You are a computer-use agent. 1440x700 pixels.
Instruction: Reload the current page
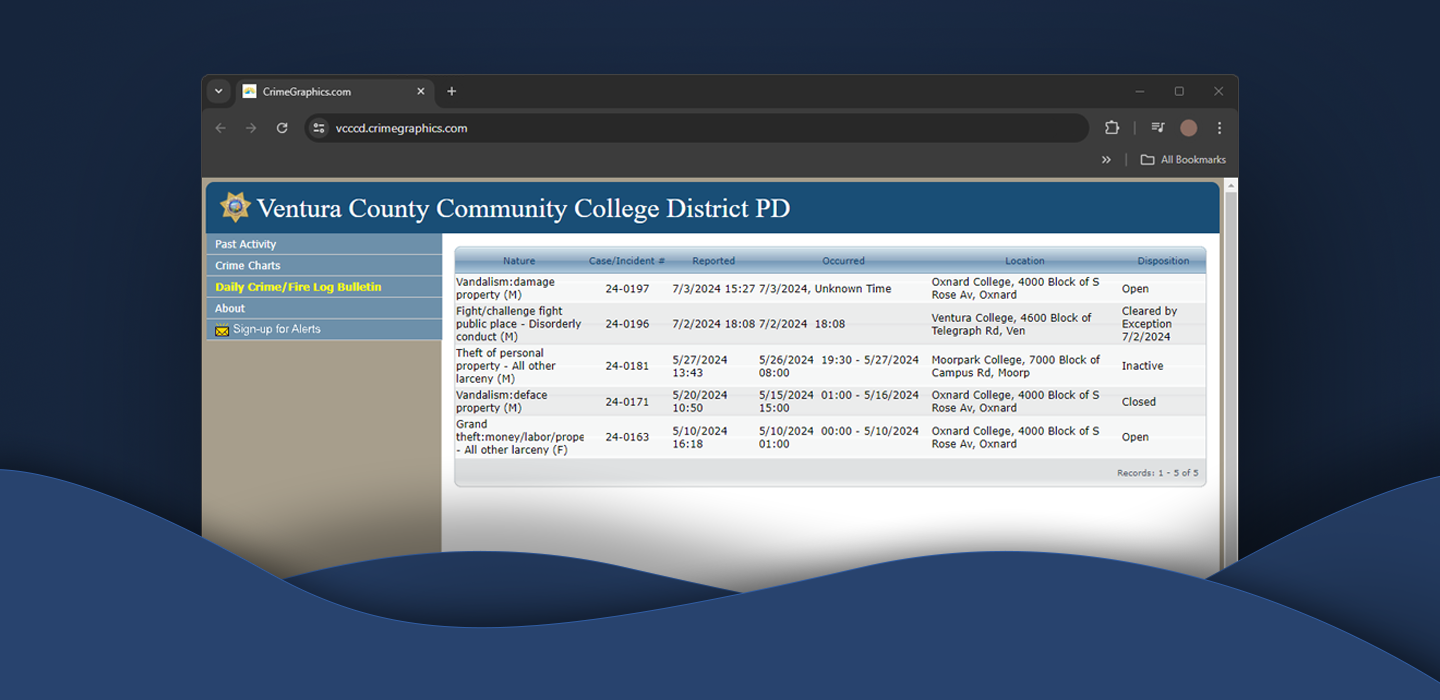point(282,128)
